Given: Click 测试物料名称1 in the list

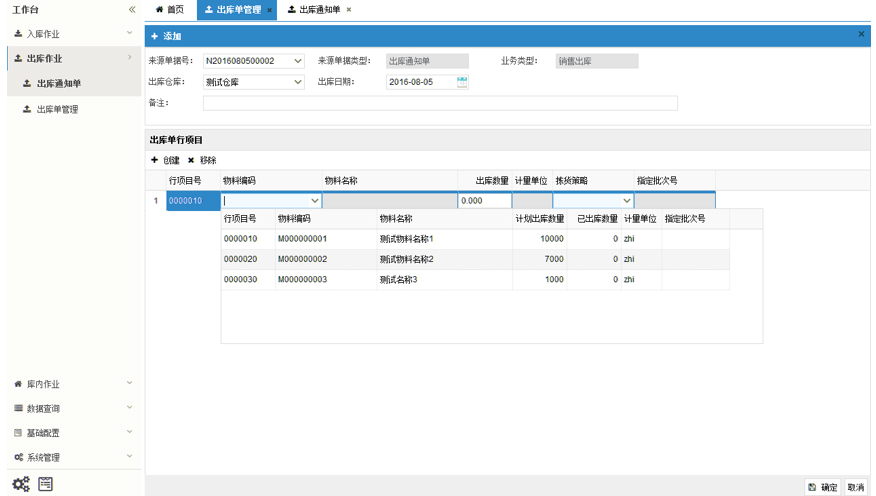Looking at the screenshot, I should tap(406, 239).
